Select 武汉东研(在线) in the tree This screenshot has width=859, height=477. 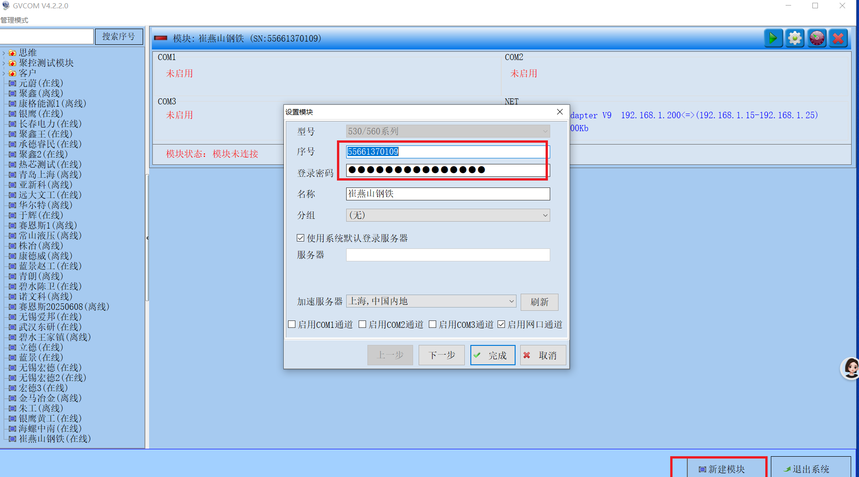50,327
